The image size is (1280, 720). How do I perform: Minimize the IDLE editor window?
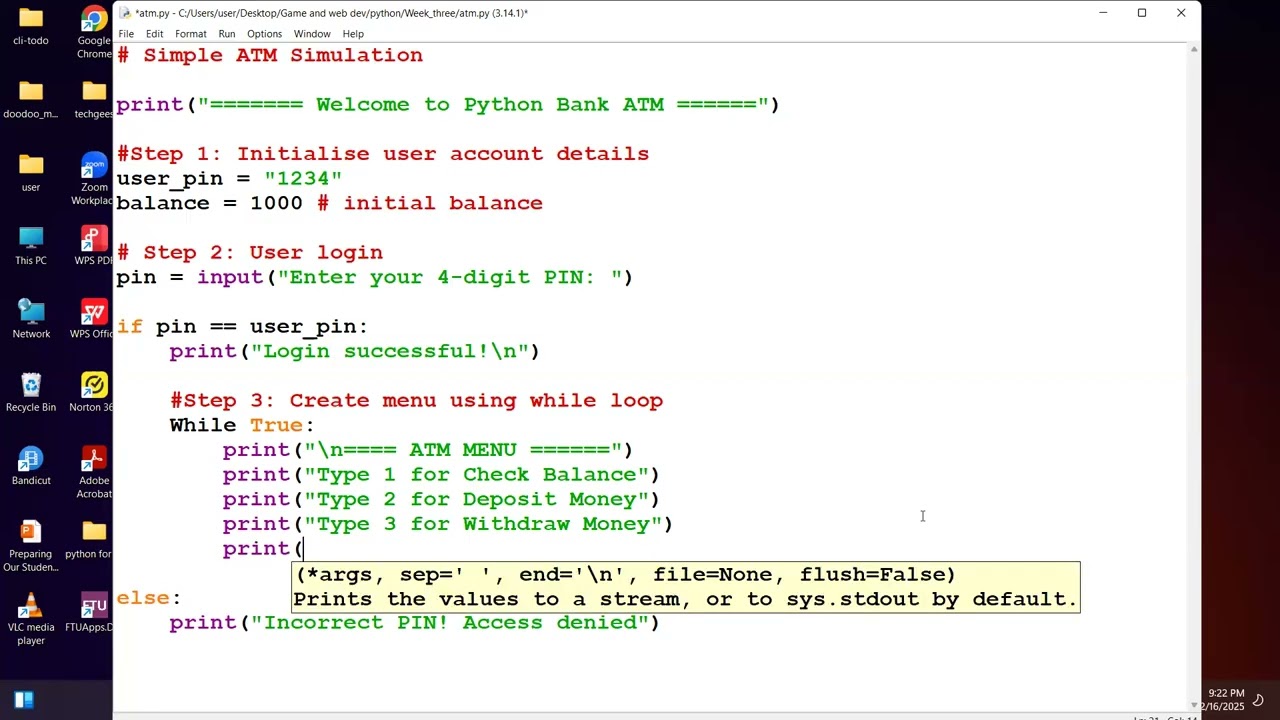[1103, 13]
